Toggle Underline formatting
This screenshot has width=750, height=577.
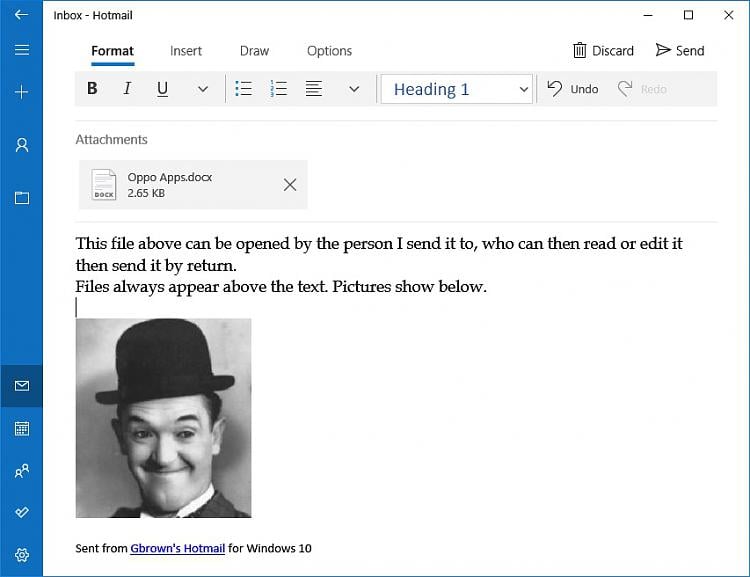162,89
